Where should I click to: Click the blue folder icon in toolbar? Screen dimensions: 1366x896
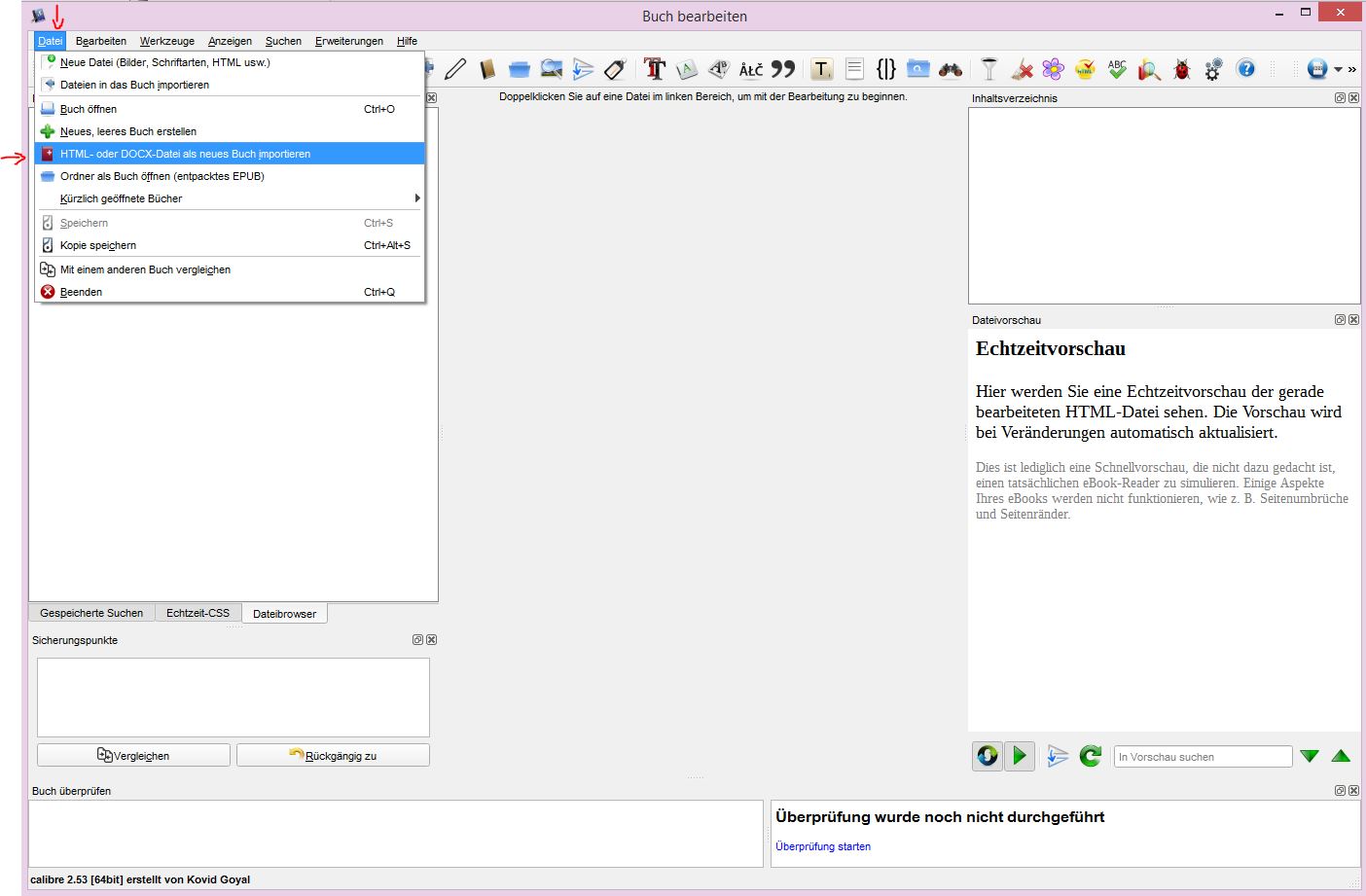click(520, 69)
